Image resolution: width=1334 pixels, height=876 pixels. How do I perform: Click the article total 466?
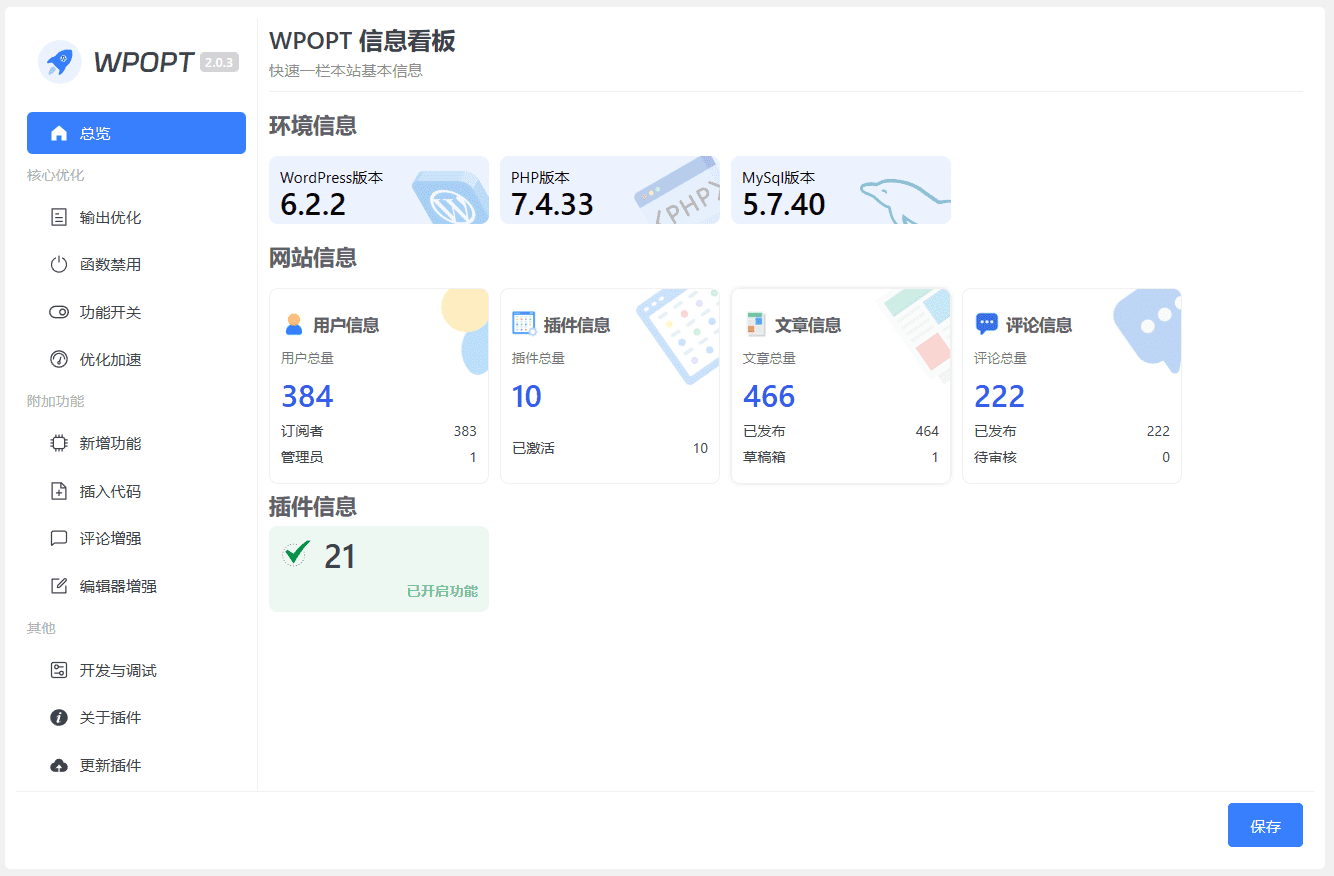tap(769, 396)
